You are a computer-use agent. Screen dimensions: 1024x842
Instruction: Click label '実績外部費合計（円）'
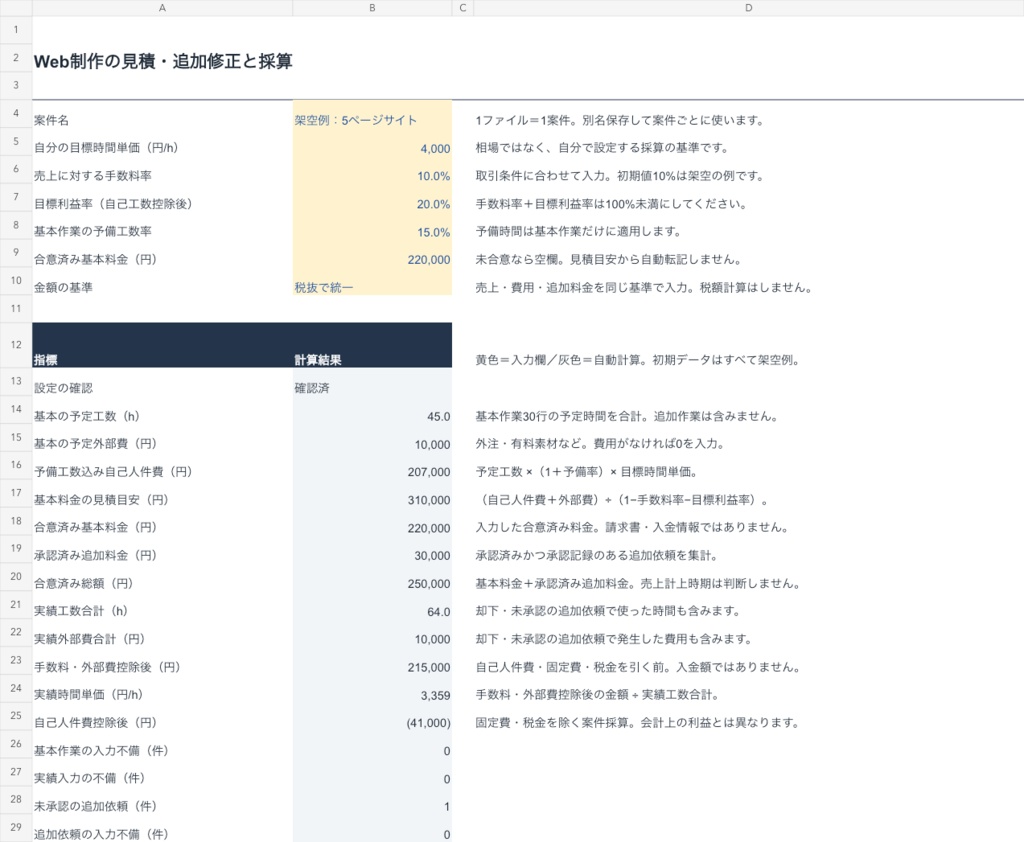pyautogui.click(x=89, y=639)
